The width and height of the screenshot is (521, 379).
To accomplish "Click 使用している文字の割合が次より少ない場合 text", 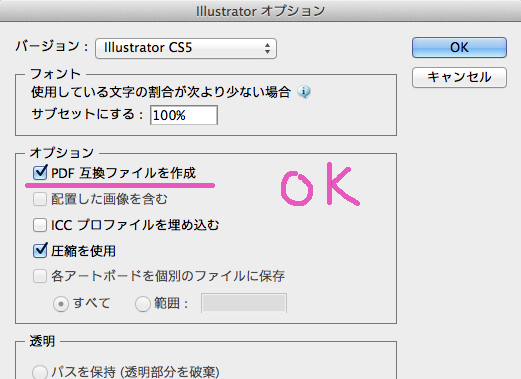I will tap(161, 92).
